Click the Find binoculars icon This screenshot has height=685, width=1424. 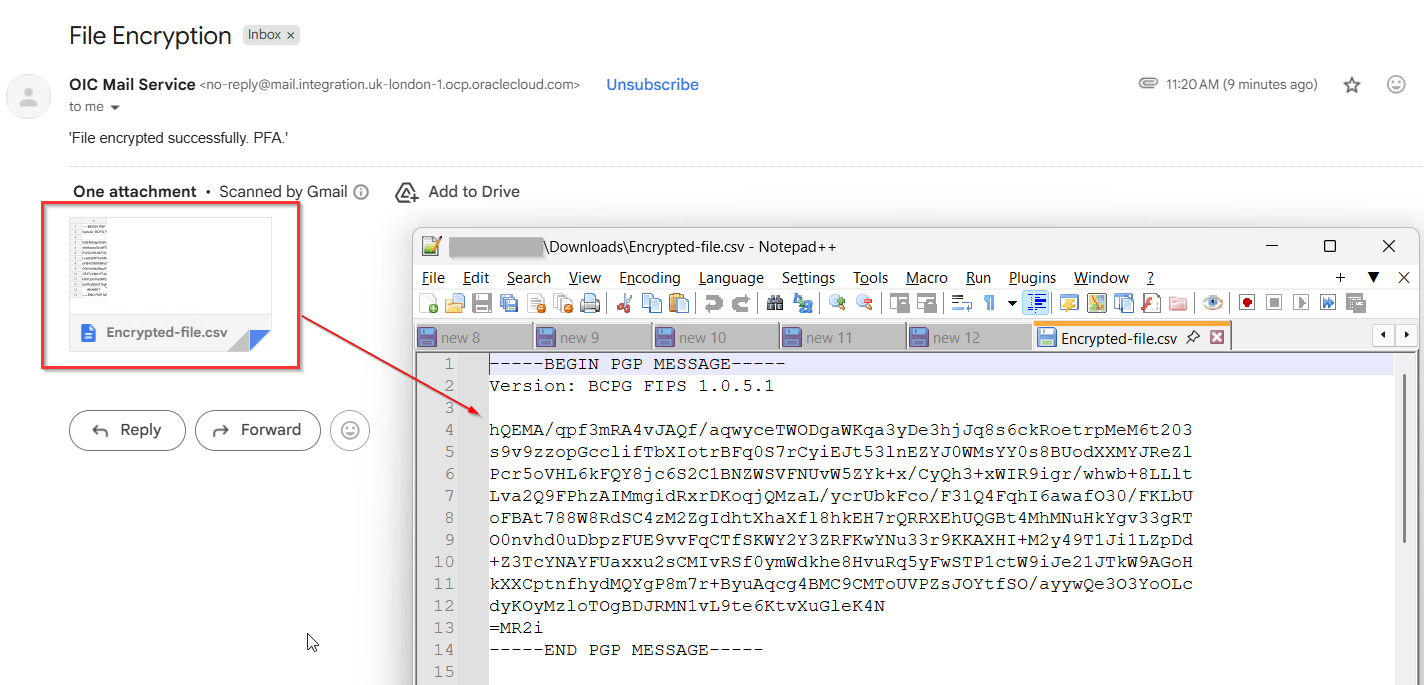(775, 303)
